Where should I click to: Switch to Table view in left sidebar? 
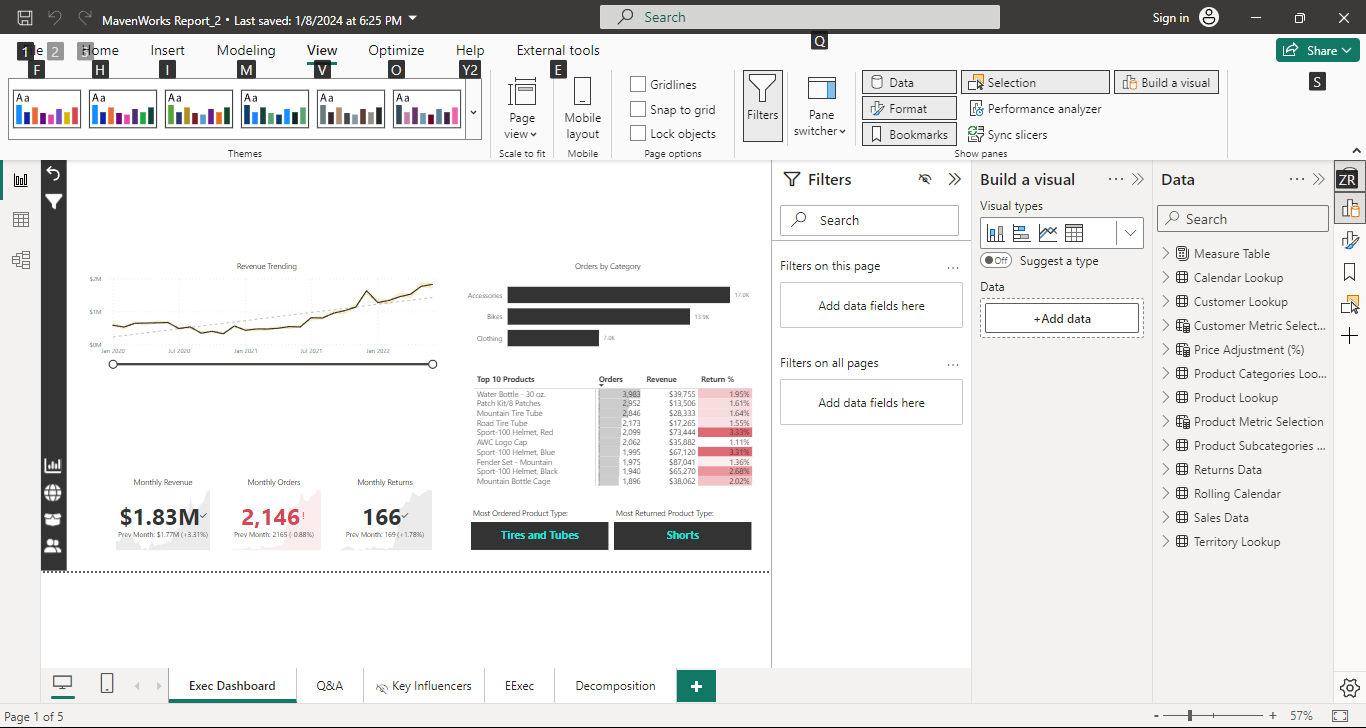pyautogui.click(x=20, y=220)
